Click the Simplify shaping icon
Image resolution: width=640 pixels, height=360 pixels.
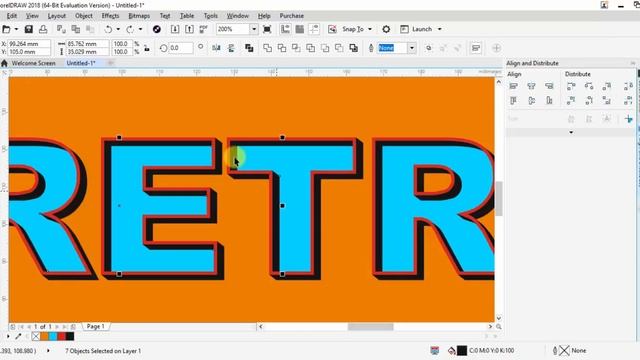(x=310, y=48)
